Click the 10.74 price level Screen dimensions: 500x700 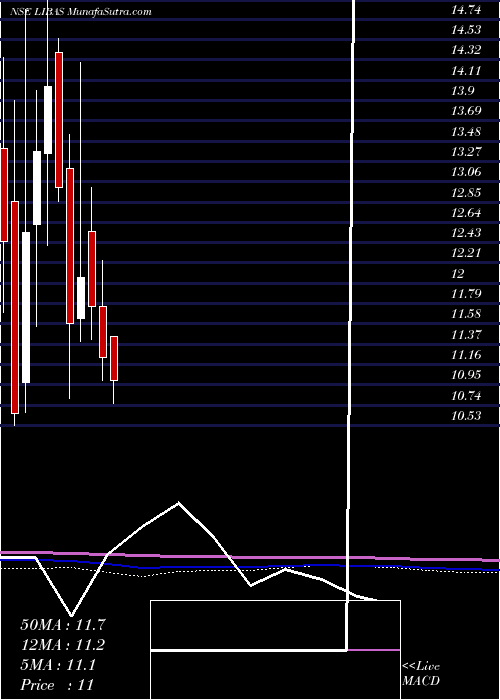click(x=466, y=395)
